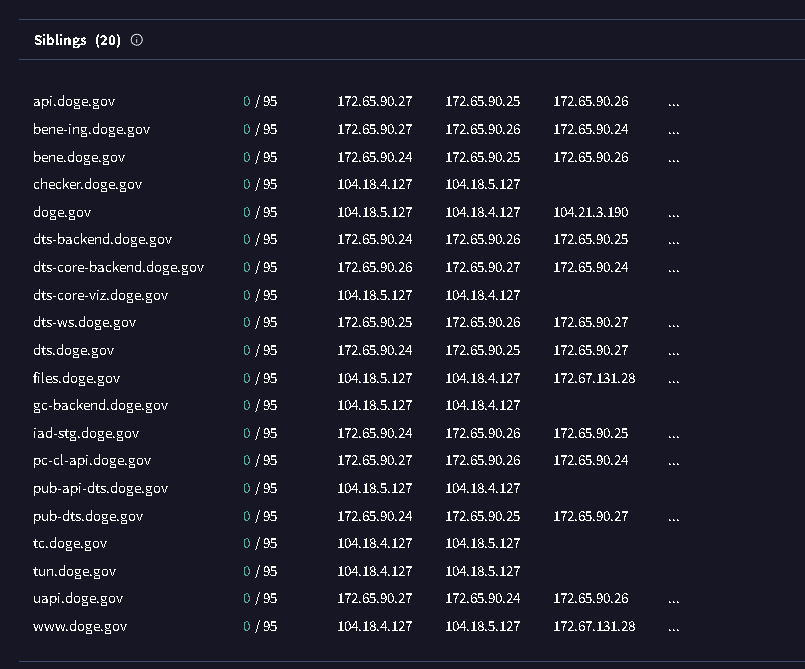Image resolution: width=805 pixels, height=669 pixels.
Task: Click the first IP 104.18.4.127 for tc.doge.gov
Action: (375, 543)
